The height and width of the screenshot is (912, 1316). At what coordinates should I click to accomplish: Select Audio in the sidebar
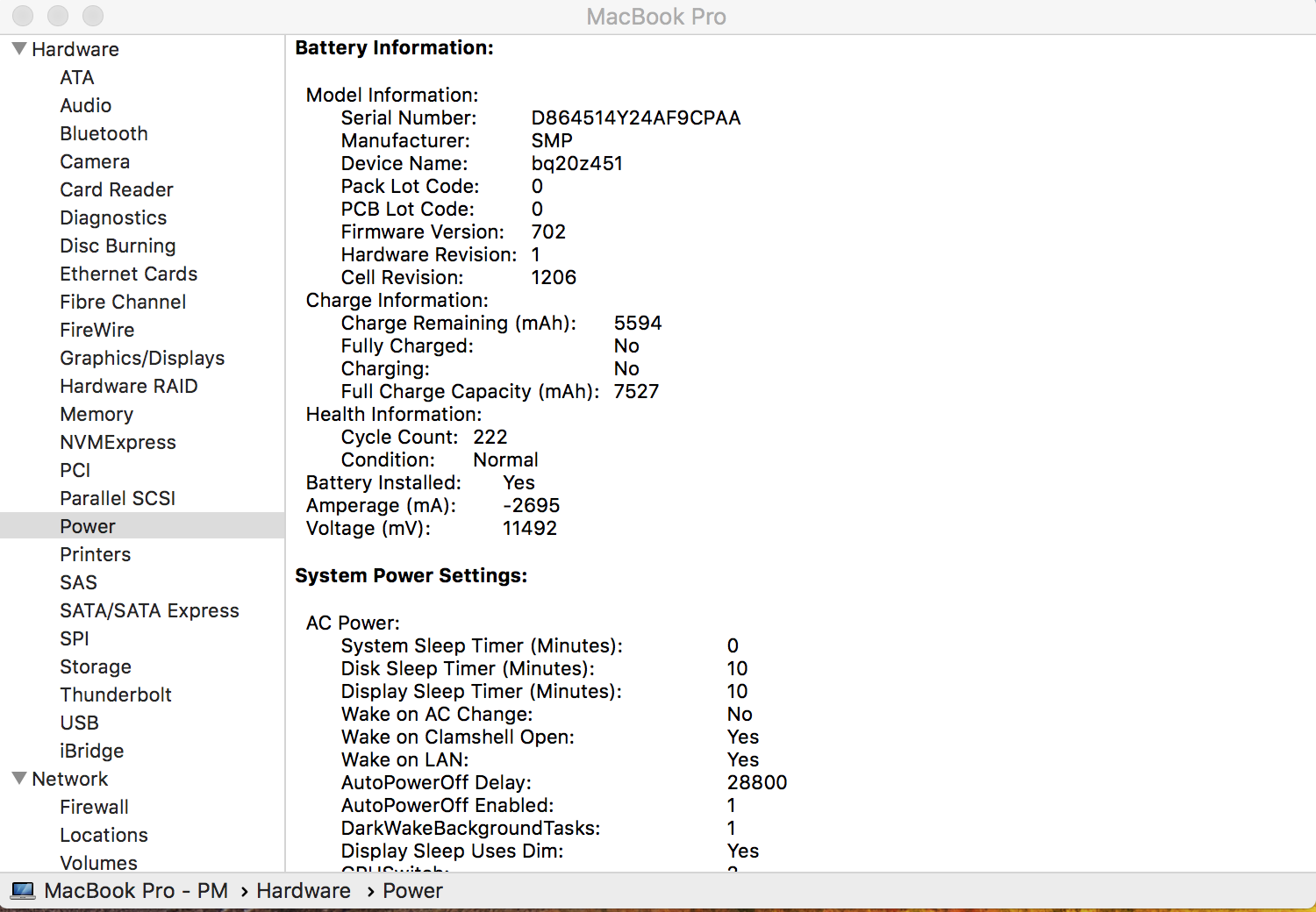coord(86,105)
